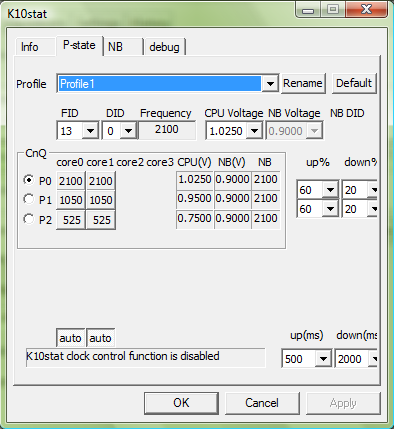Click the P2 NB(V) cell 0.9000

tap(232, 219)
